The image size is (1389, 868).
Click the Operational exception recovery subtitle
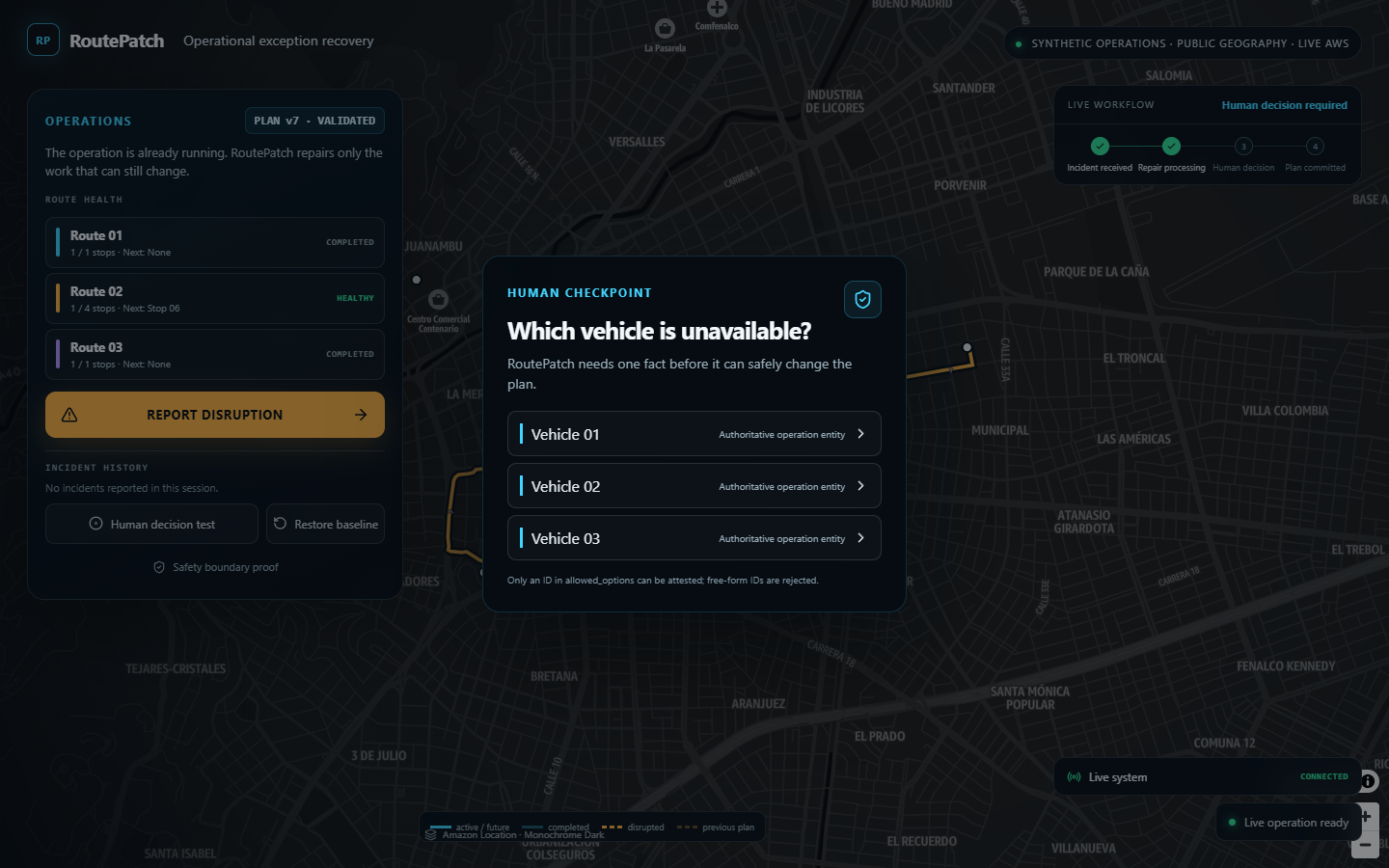[x=279, y=41]
